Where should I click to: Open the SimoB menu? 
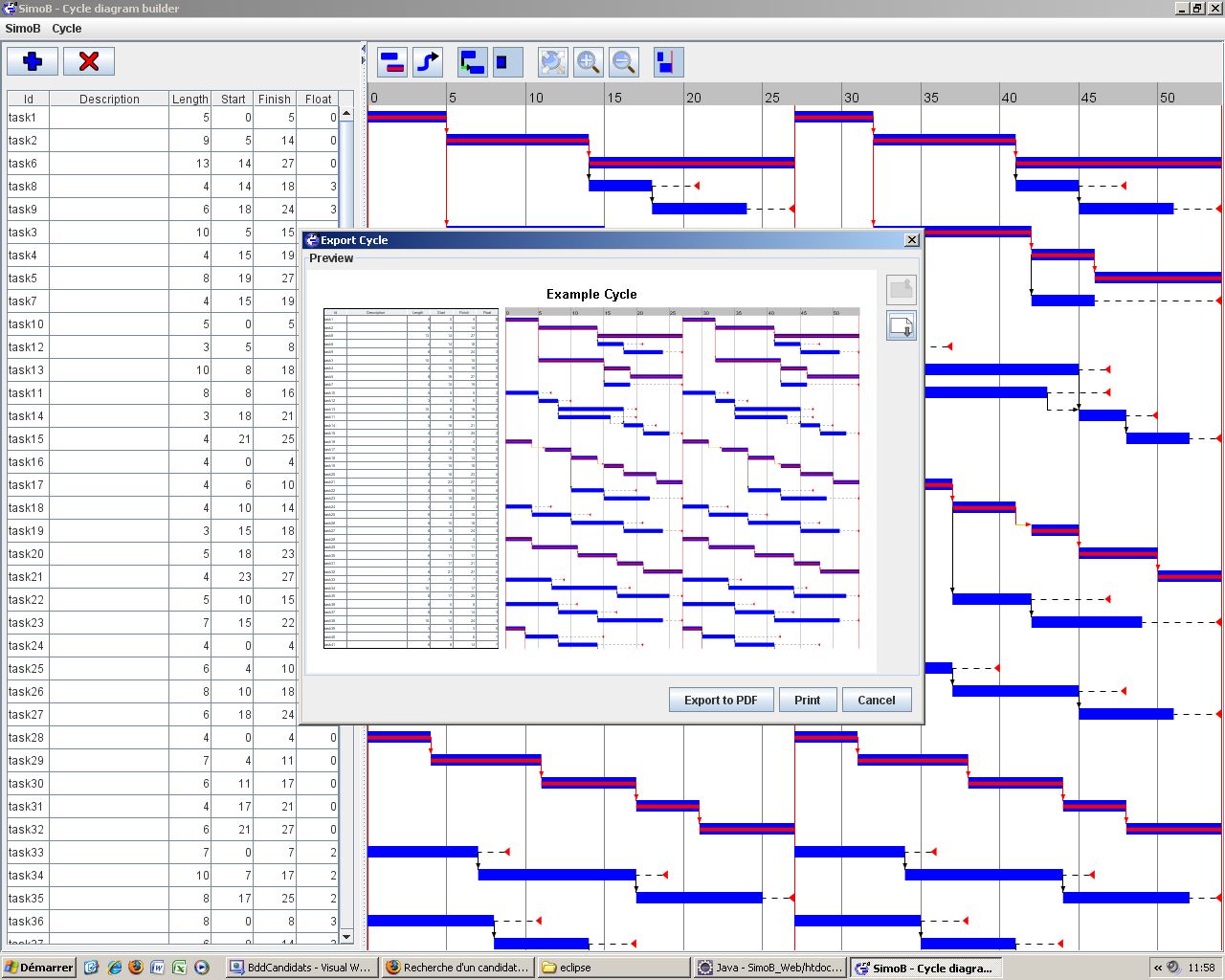(x=23, y=29)
